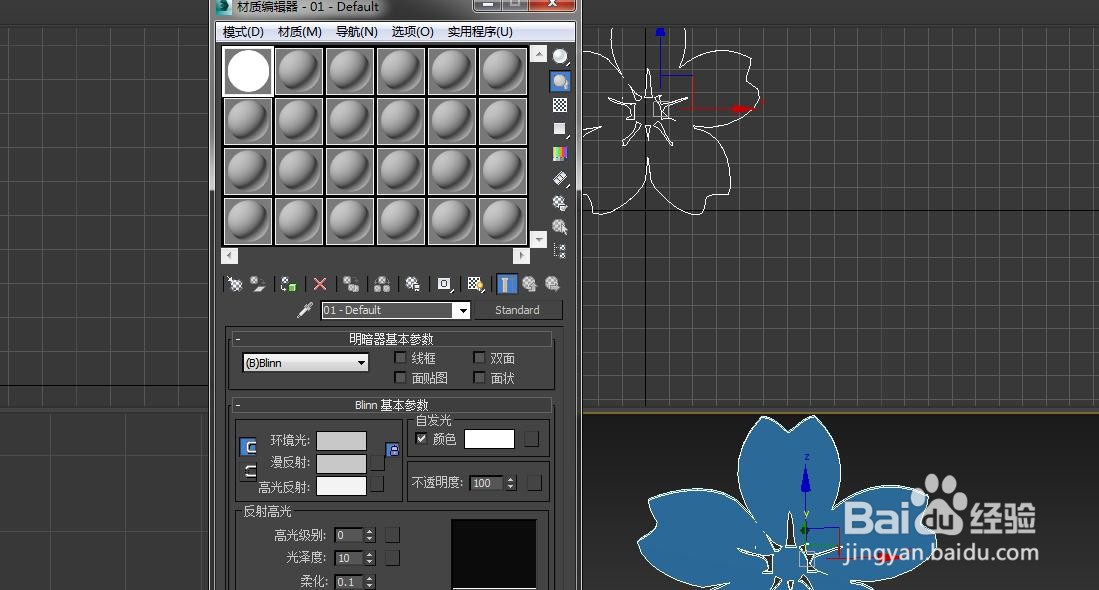Click the Make Material Copy icon

coord(351,284)
